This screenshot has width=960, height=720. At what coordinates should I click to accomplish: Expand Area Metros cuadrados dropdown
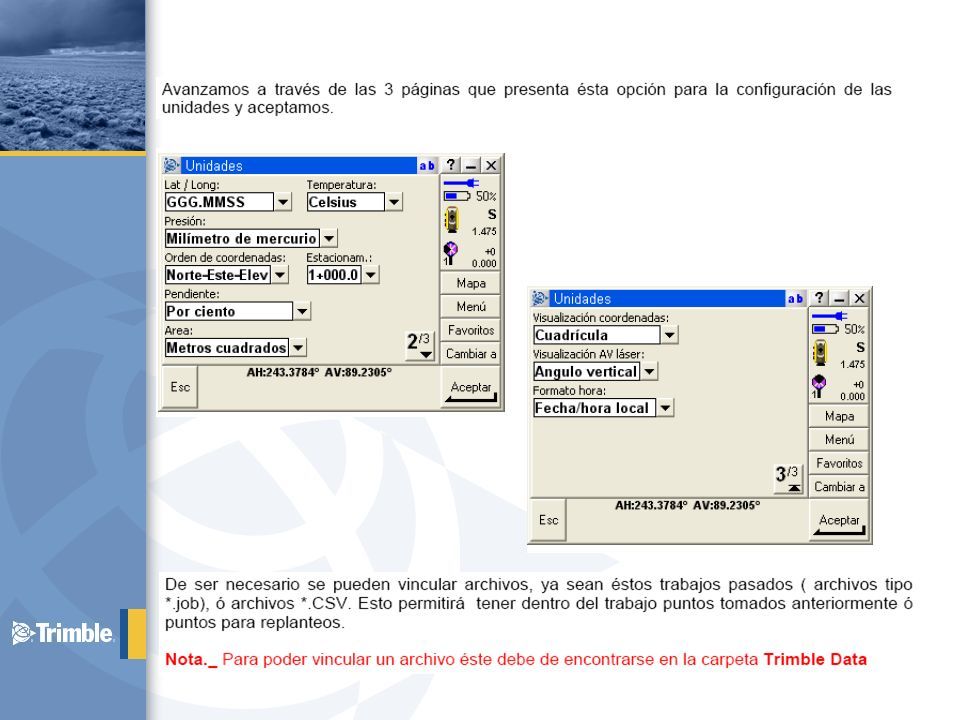(298, 348)
